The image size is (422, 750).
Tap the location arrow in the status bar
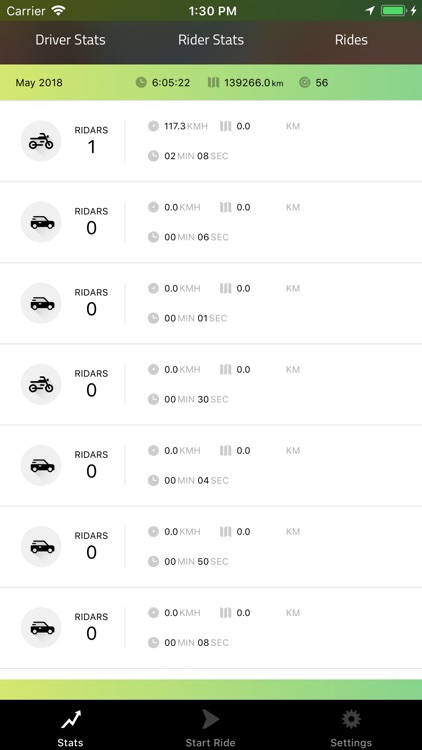370,11
